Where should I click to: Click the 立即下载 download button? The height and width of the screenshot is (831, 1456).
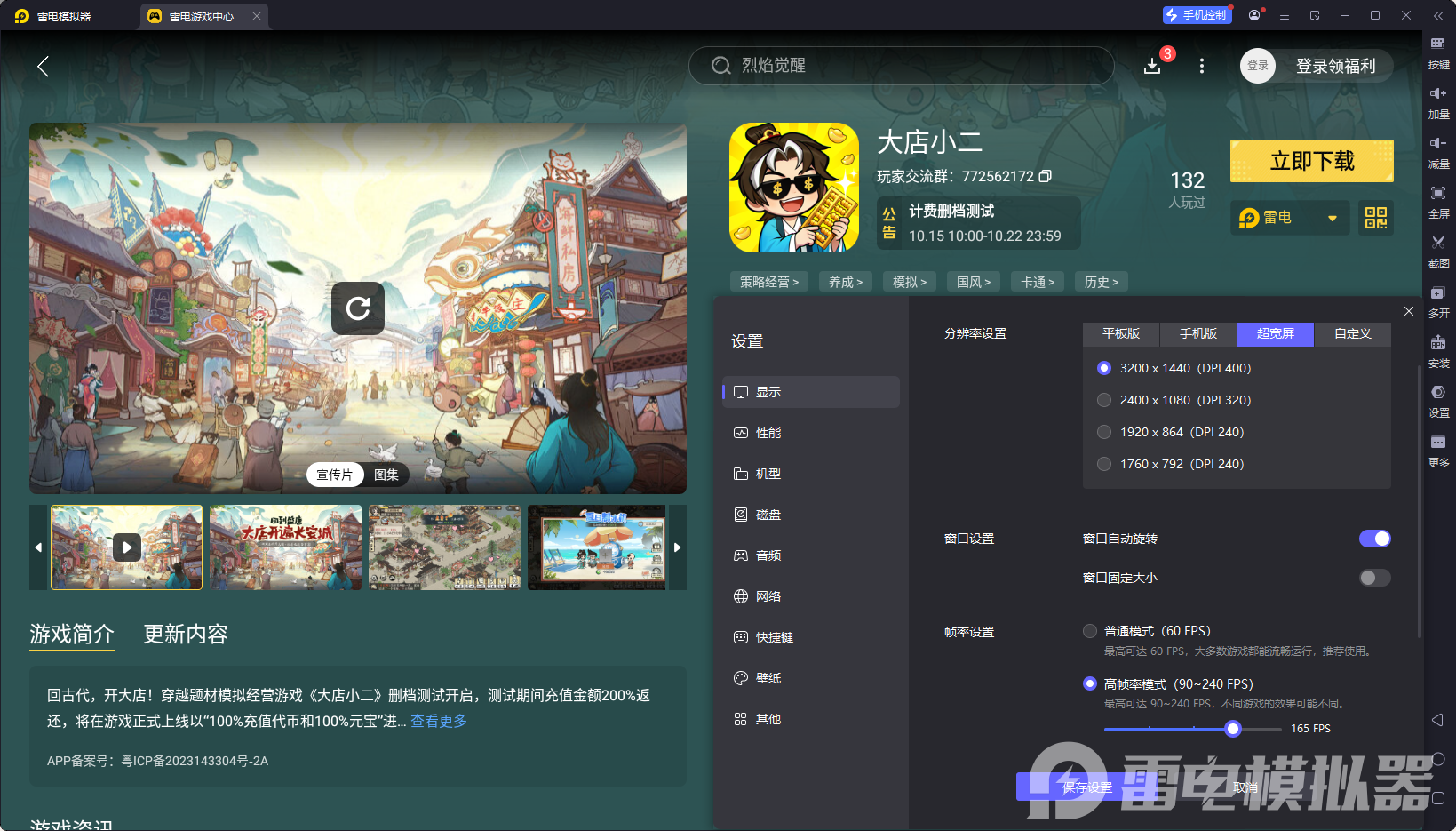pyautogui.click(x=1312, y=161)
